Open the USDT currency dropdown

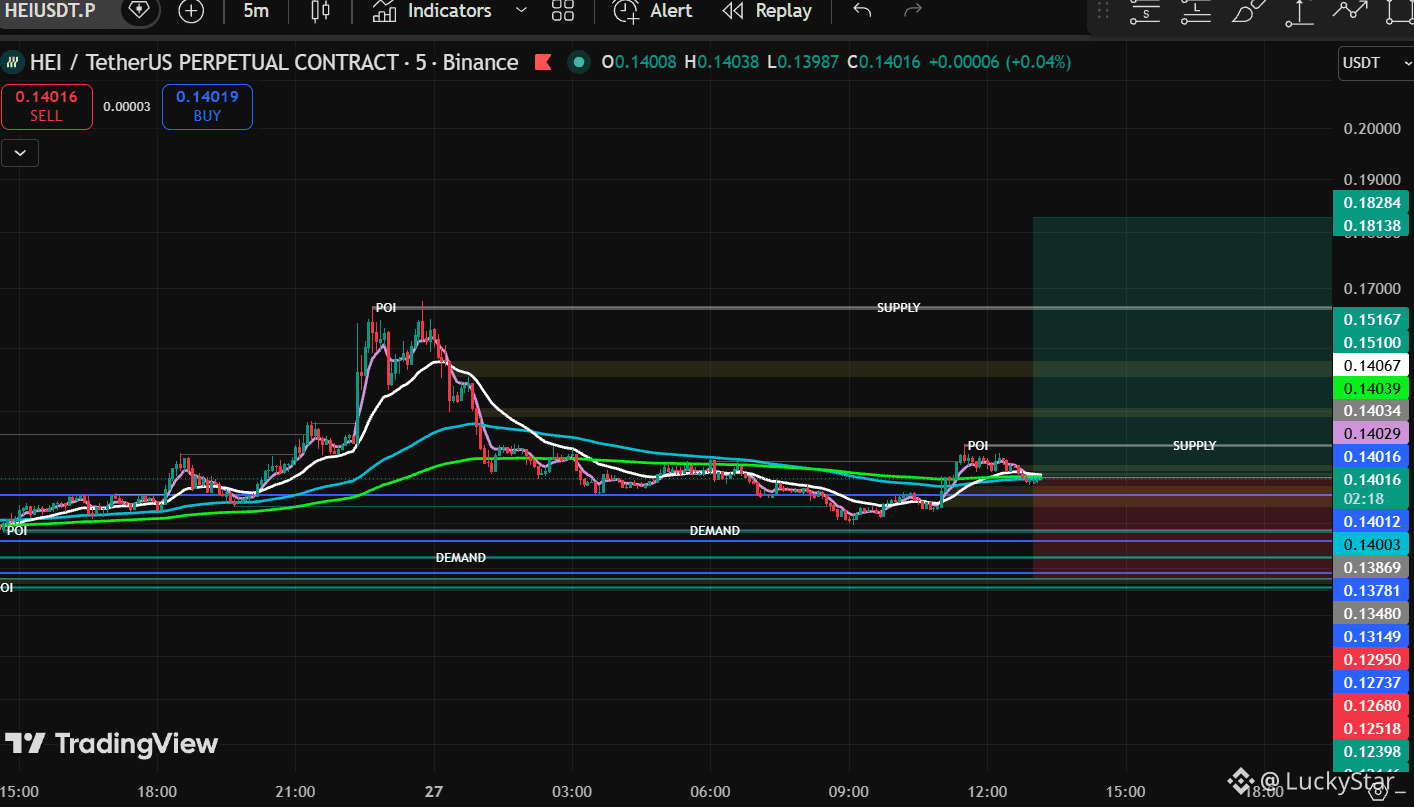tap(1372, 62)
